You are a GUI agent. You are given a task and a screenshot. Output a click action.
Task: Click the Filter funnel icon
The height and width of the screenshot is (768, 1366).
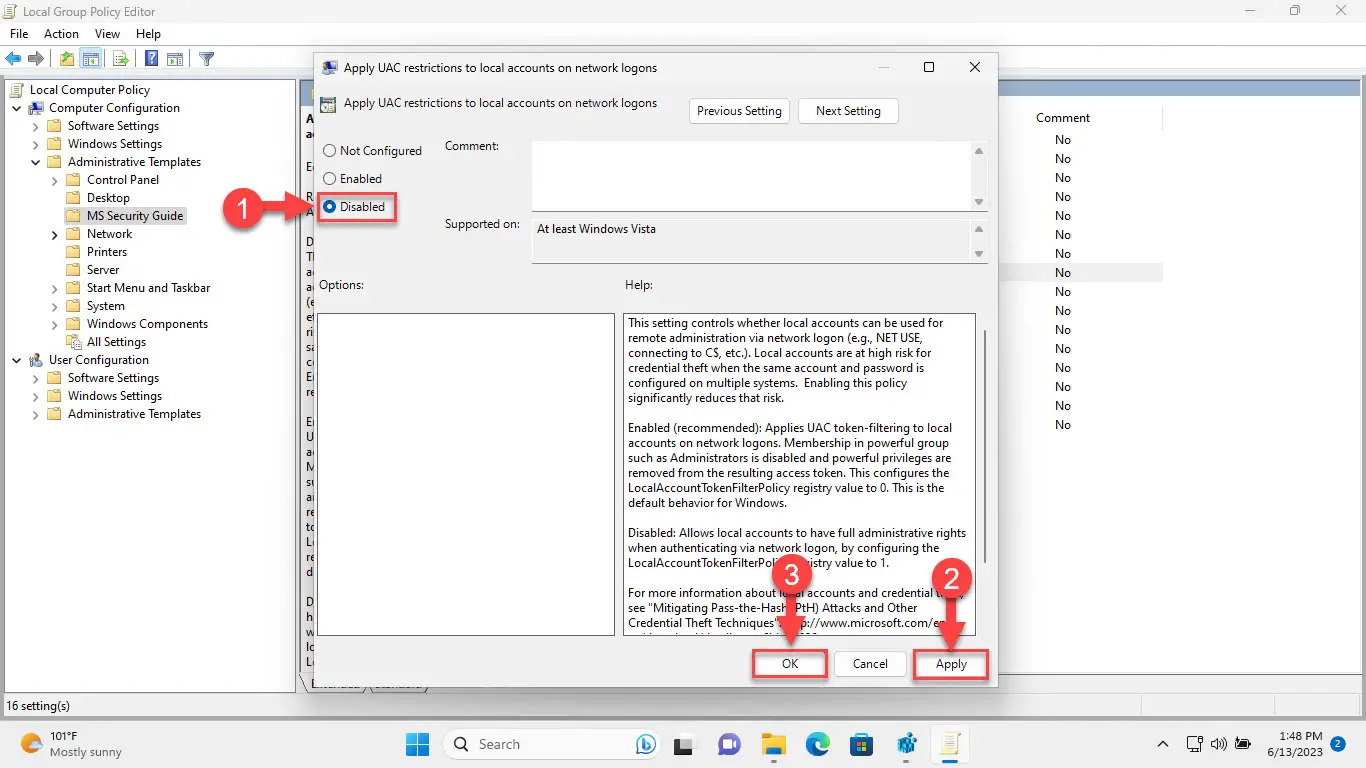pos(206,59)
